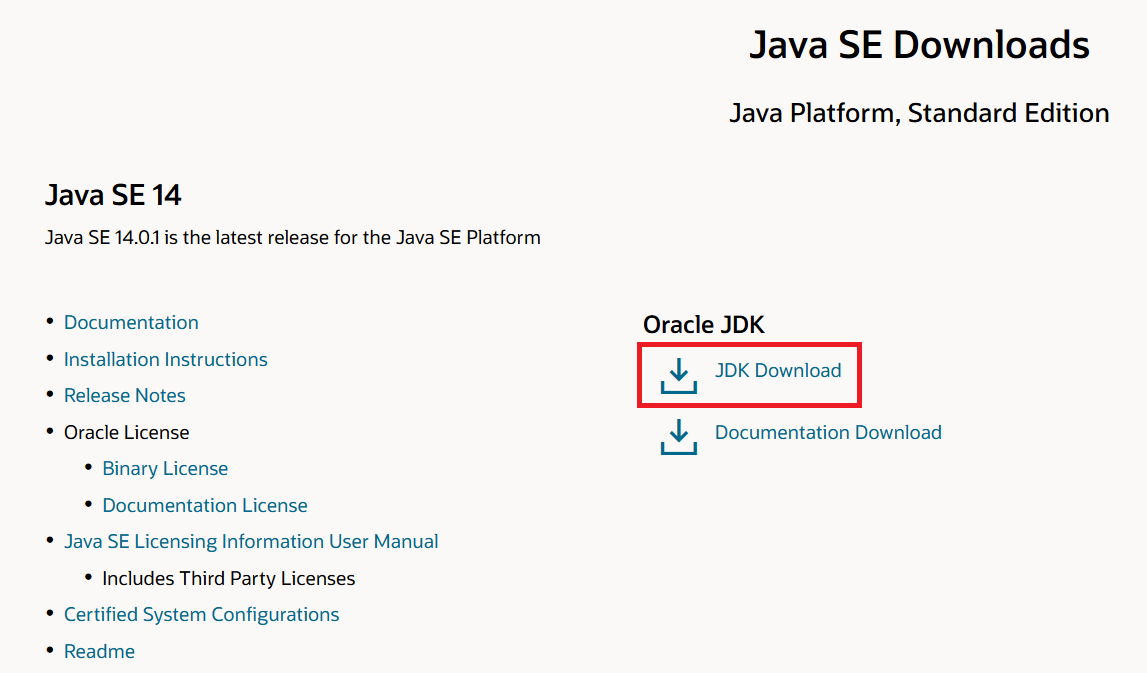Open the Readme link

(x=99, y=651)
